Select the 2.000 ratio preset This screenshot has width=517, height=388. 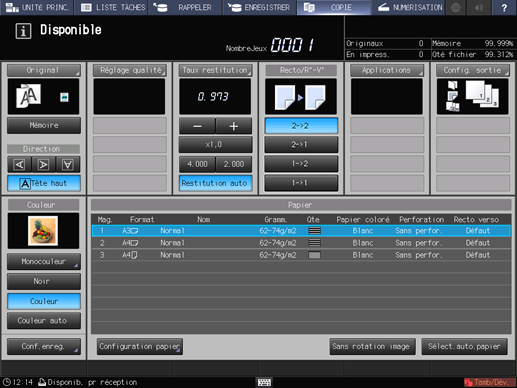point(234,164)
